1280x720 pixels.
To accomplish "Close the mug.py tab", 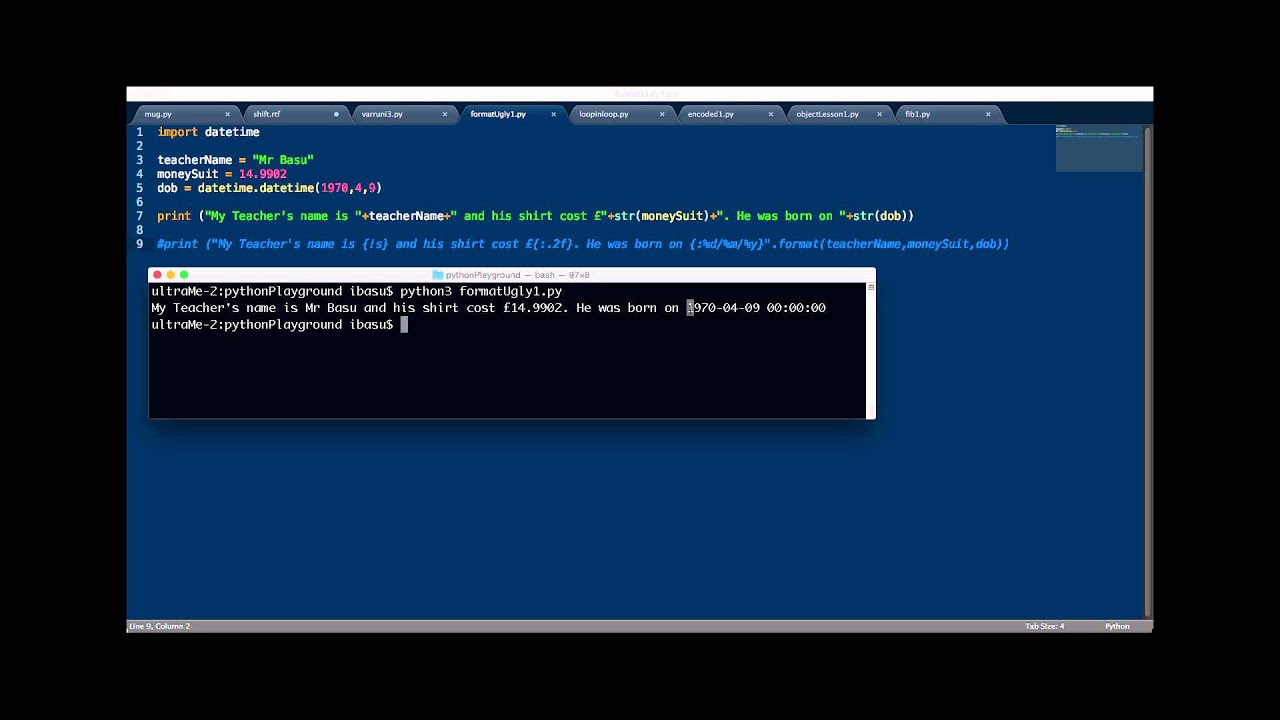I will point(228,114).
